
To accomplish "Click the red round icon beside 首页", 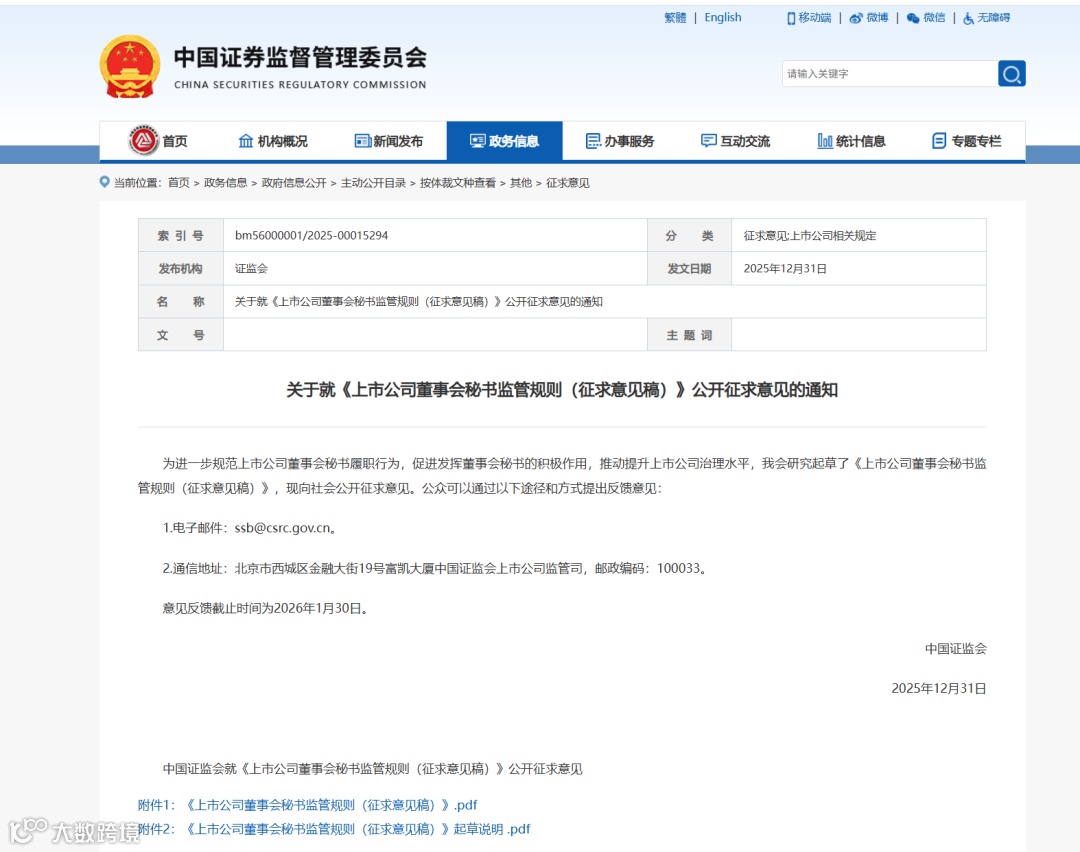I will click(143, 141).
